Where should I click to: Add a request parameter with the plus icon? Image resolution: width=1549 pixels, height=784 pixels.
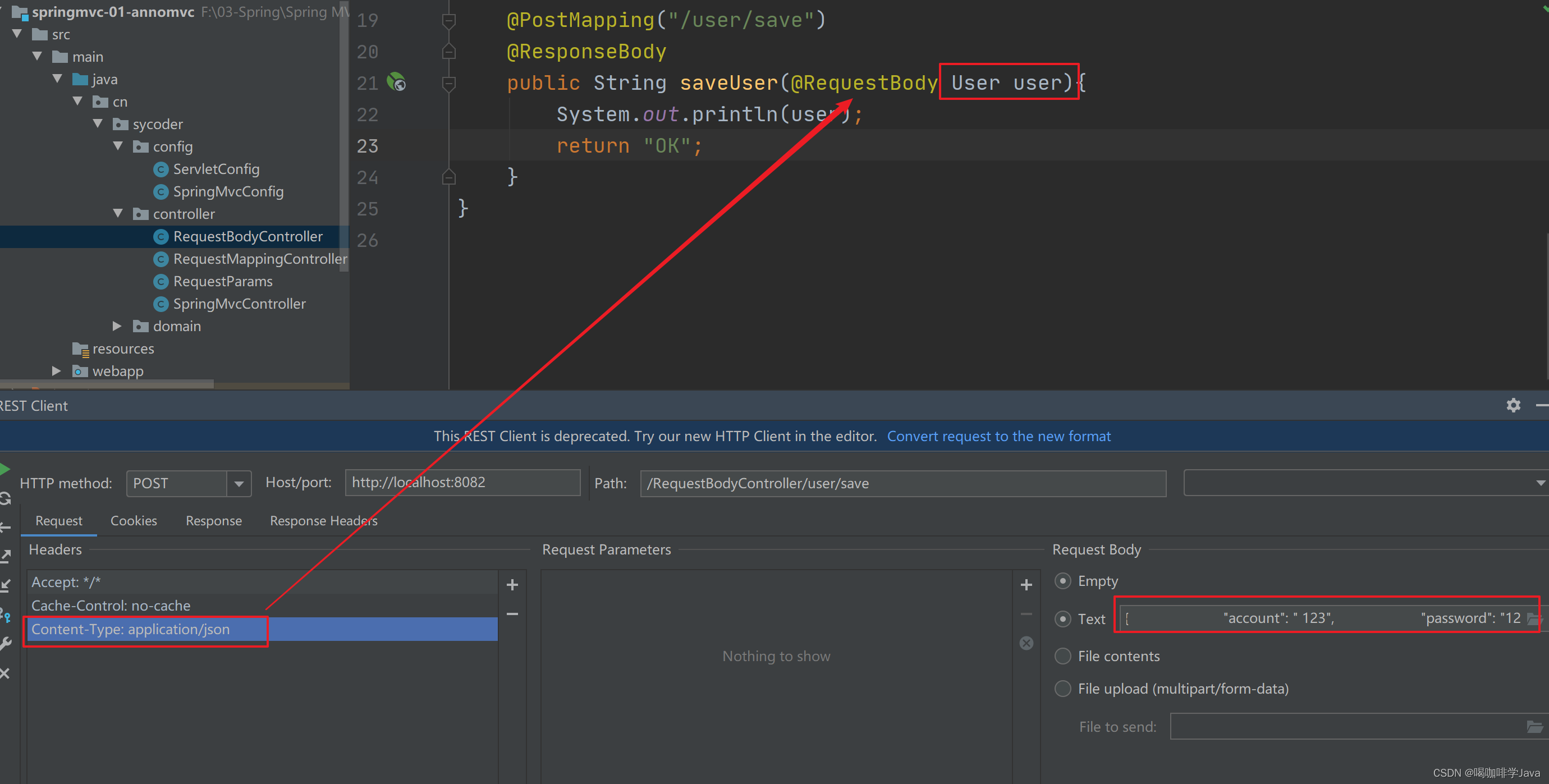click(1026, 584)
